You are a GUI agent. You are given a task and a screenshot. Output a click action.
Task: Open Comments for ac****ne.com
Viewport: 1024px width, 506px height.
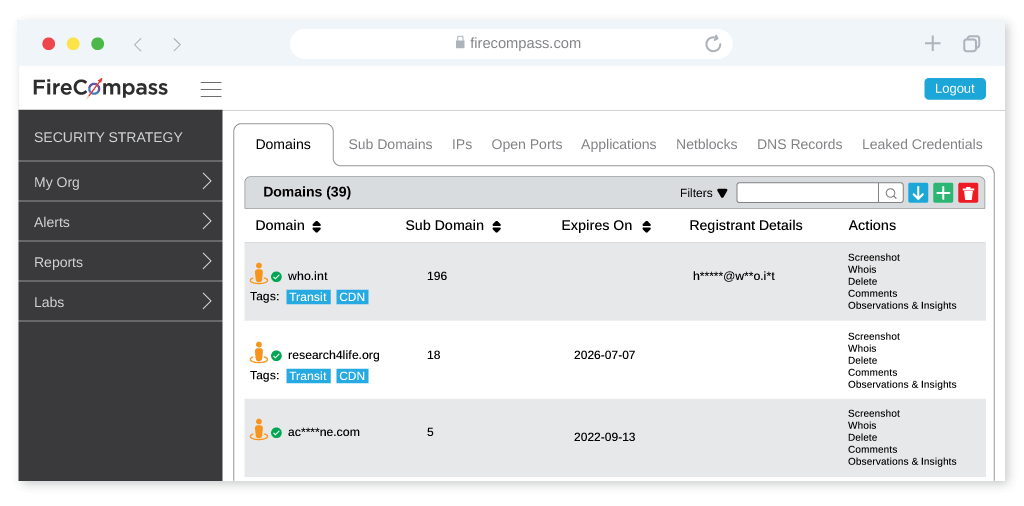coord(872,449)
